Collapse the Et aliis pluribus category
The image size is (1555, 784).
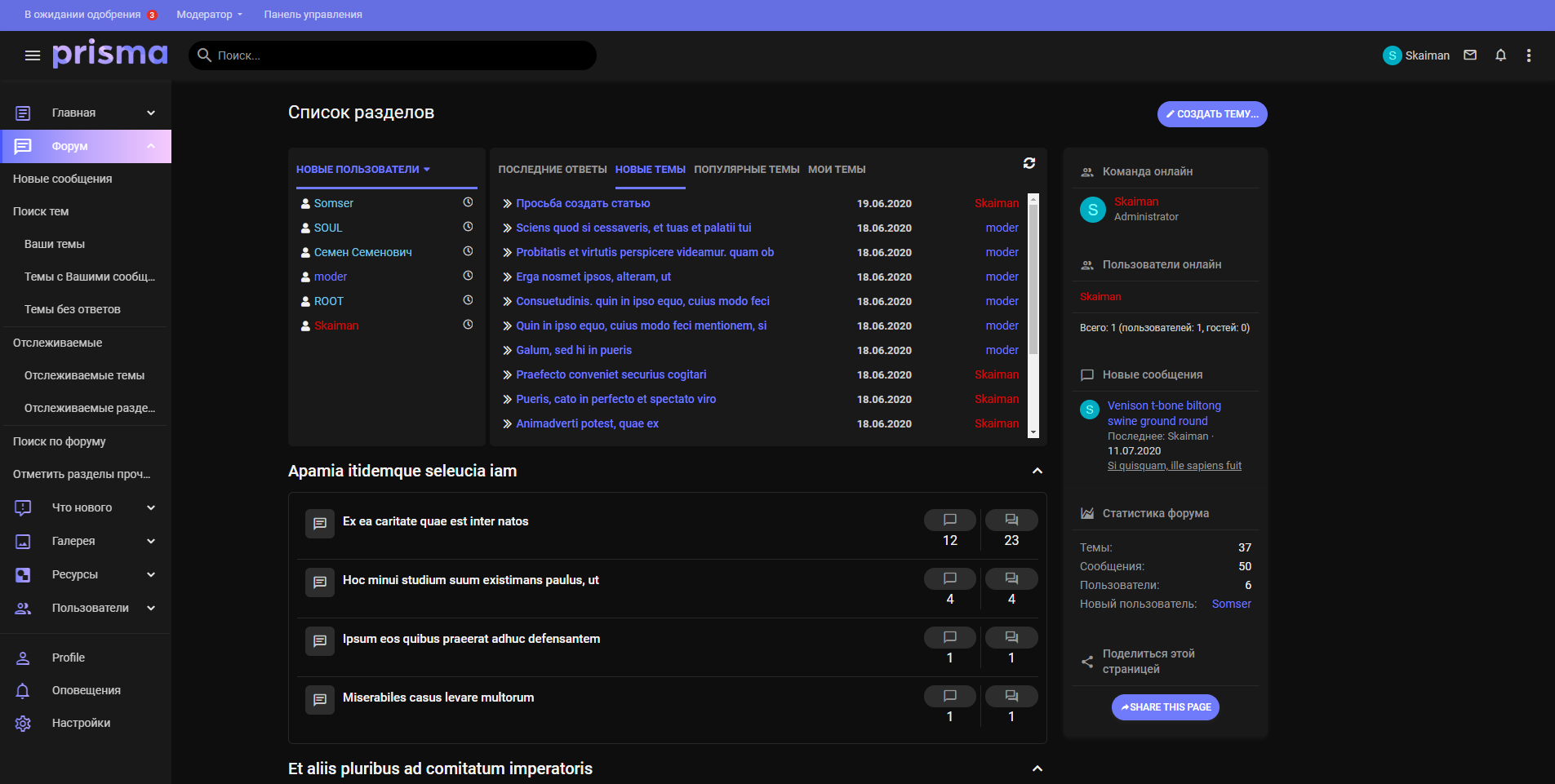click(x=1037, y=768)
